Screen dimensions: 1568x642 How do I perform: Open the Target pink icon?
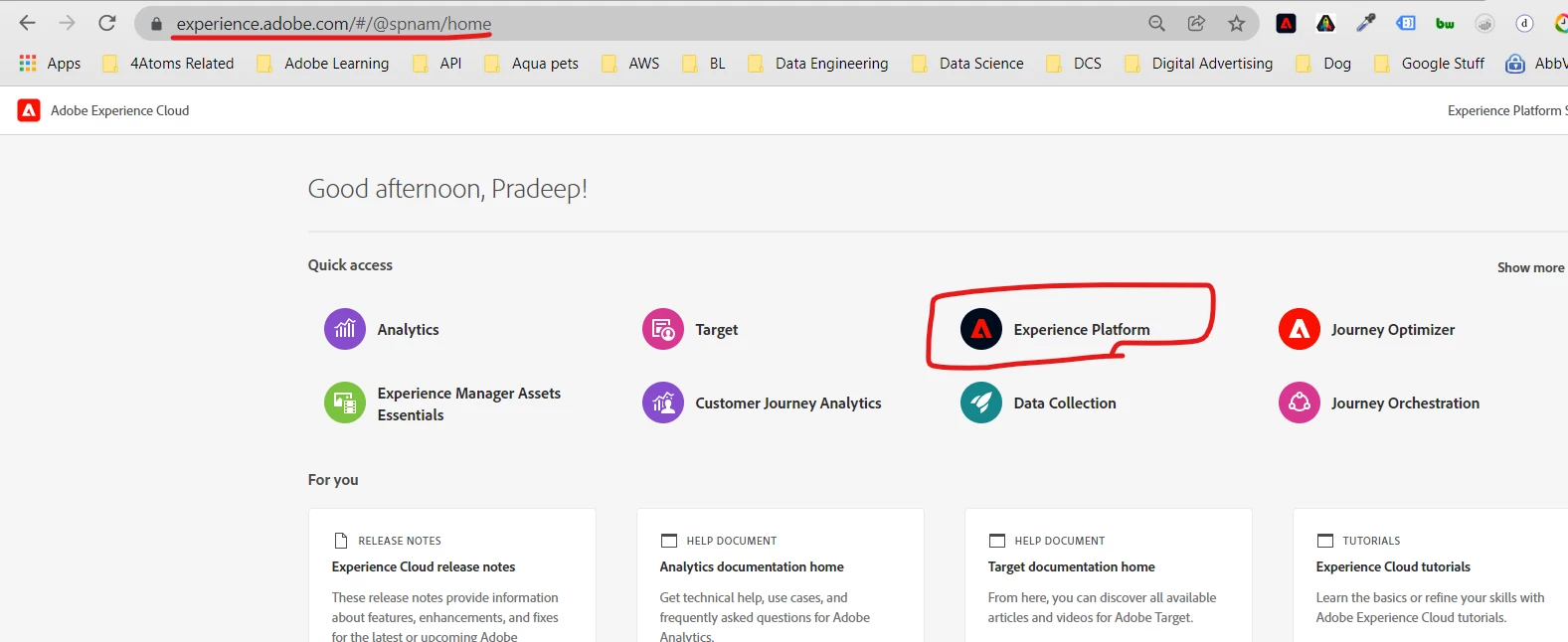663,329
